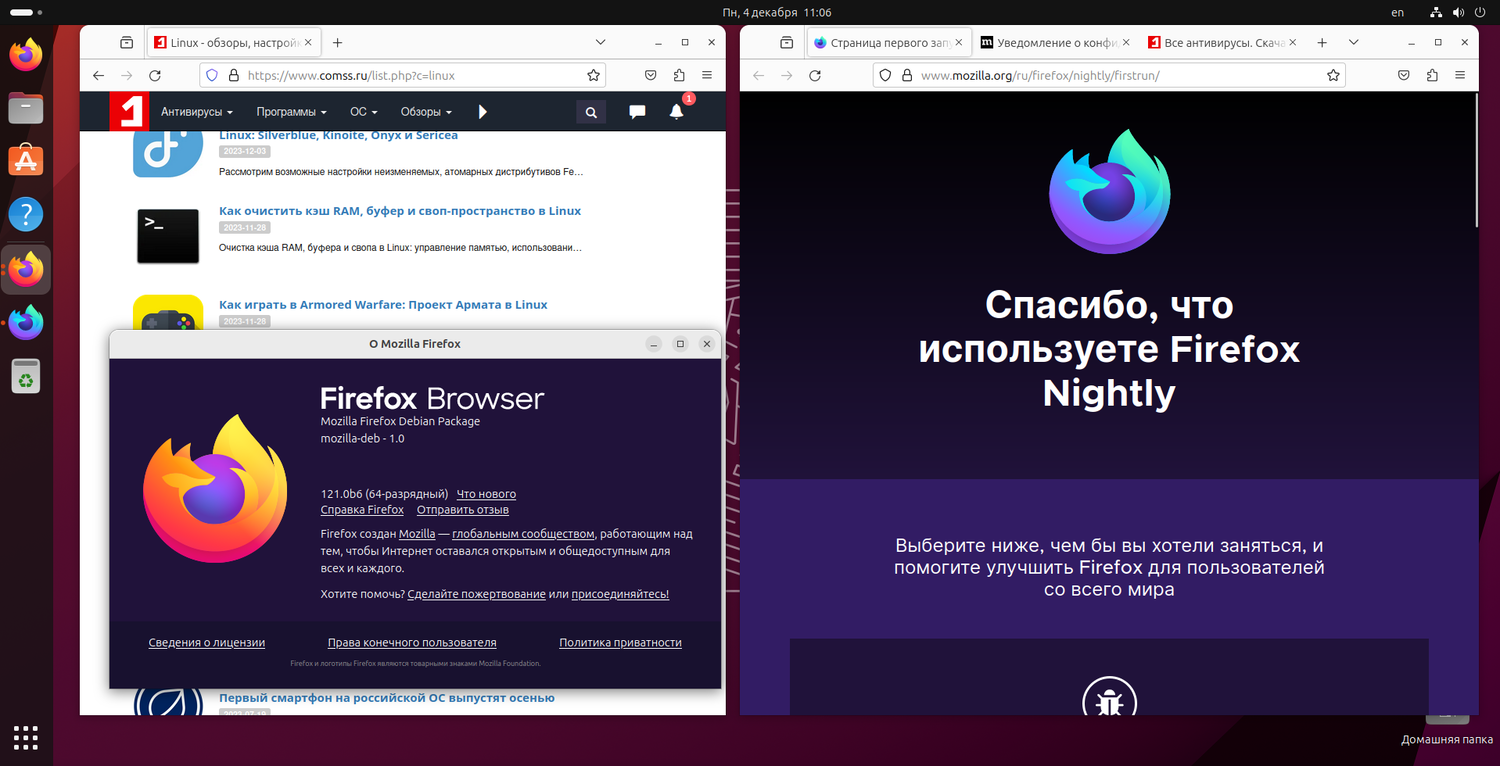Expand the Программы dropdown menu
The height and width of the screenshot is (766, 1500).
tap(291, 112)
